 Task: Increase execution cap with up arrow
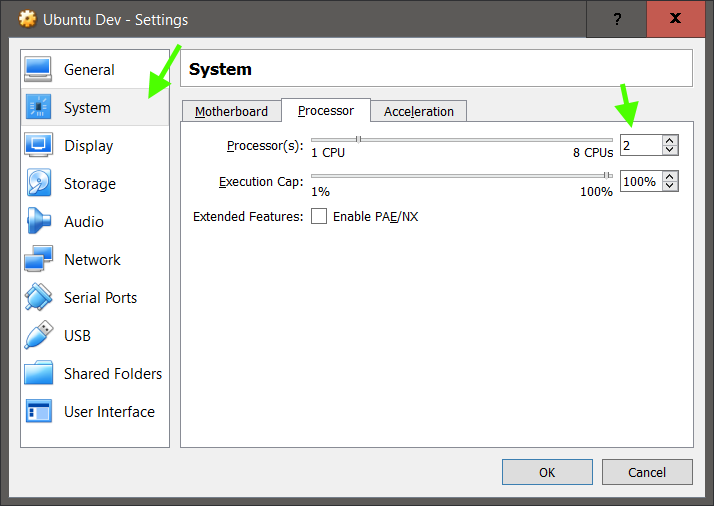670,176
